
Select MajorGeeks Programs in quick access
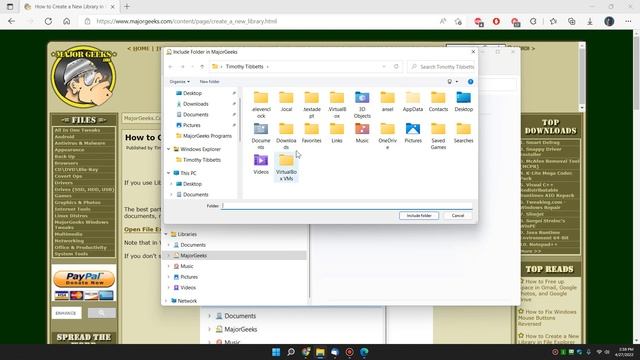[203, 136]
